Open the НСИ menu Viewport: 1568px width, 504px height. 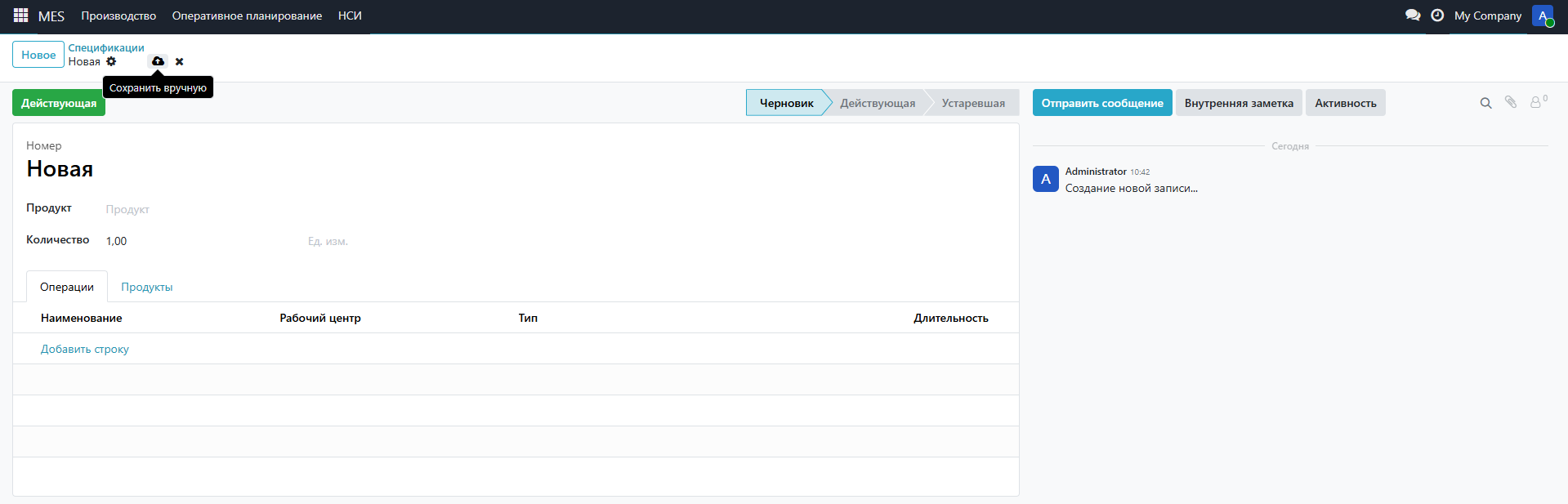(350, 16)
